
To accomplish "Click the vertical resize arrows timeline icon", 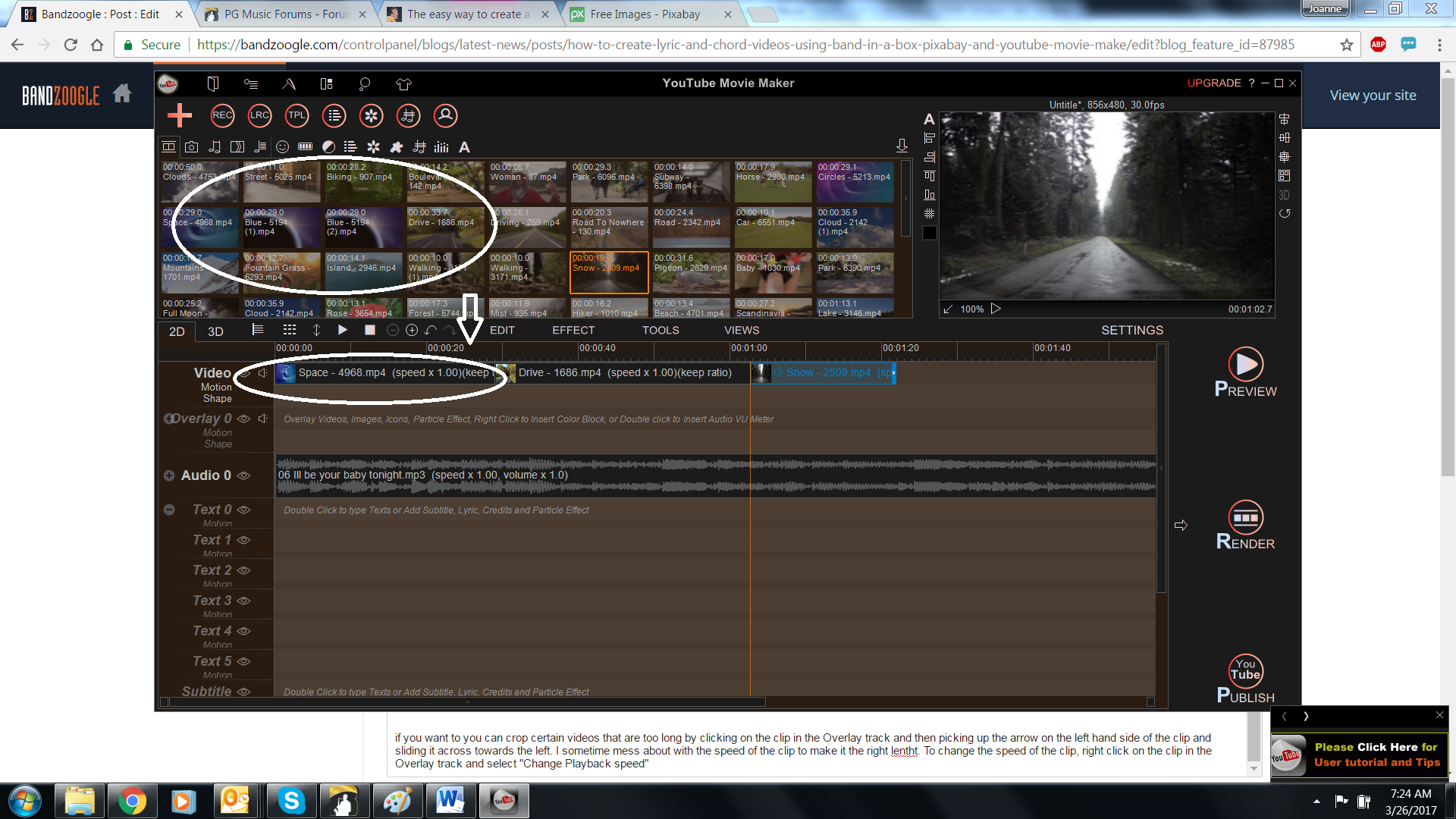I will tap(316, 330).
